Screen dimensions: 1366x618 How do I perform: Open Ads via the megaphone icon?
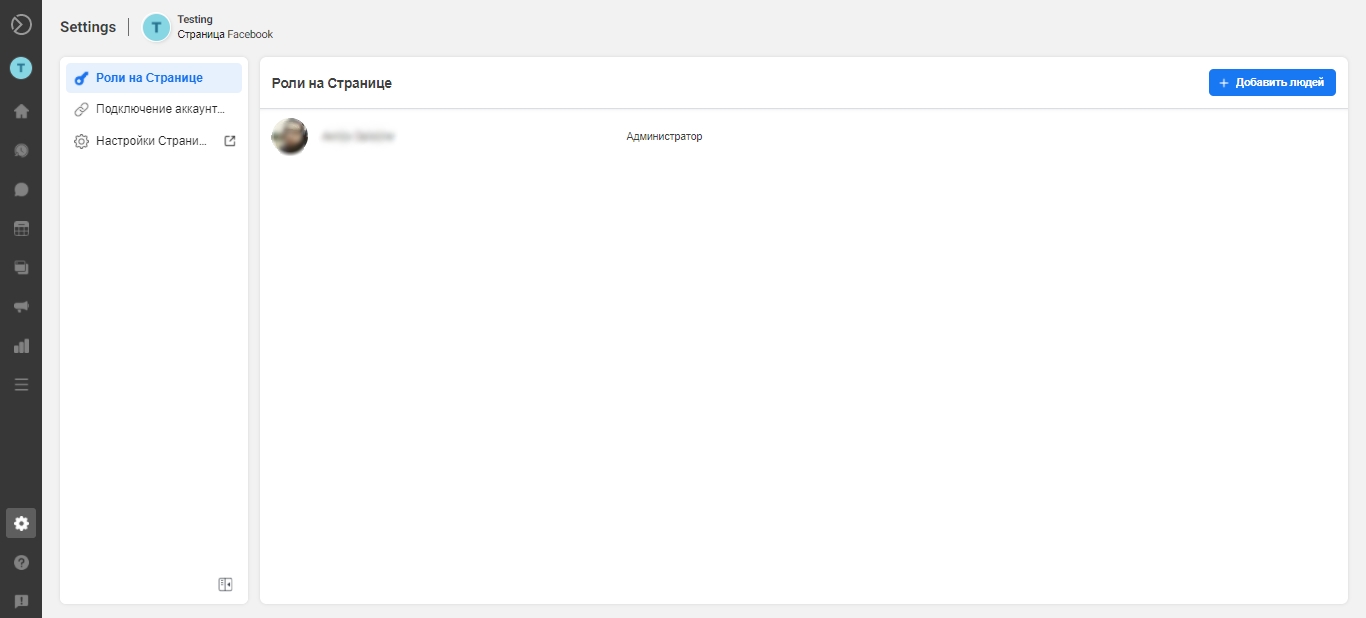(21, 307)
